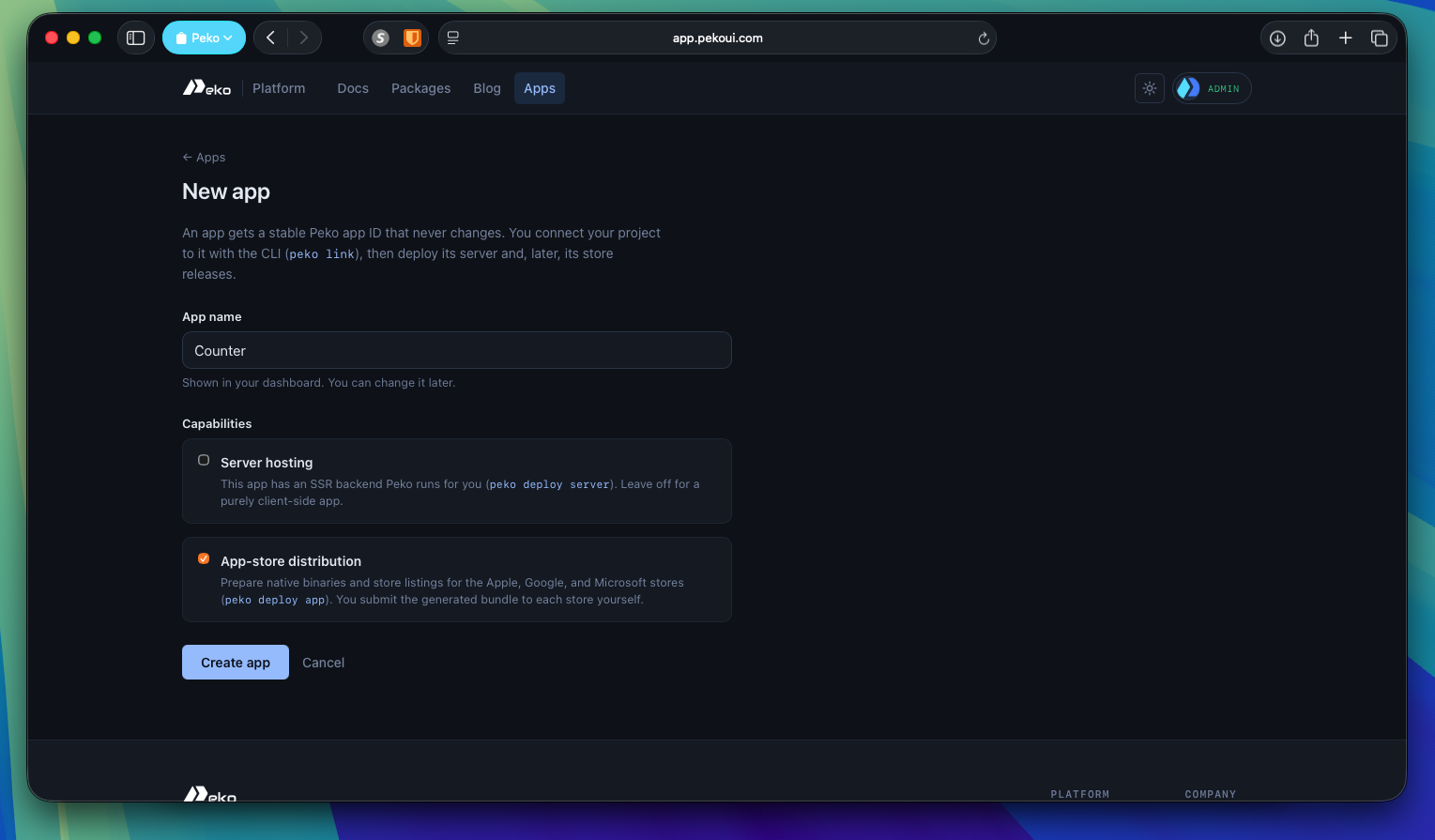Image resolution: width=1435 pixels, height=840 pixels.
Task: Click the orange shield extension icon
Action: [x=412, y=38]
